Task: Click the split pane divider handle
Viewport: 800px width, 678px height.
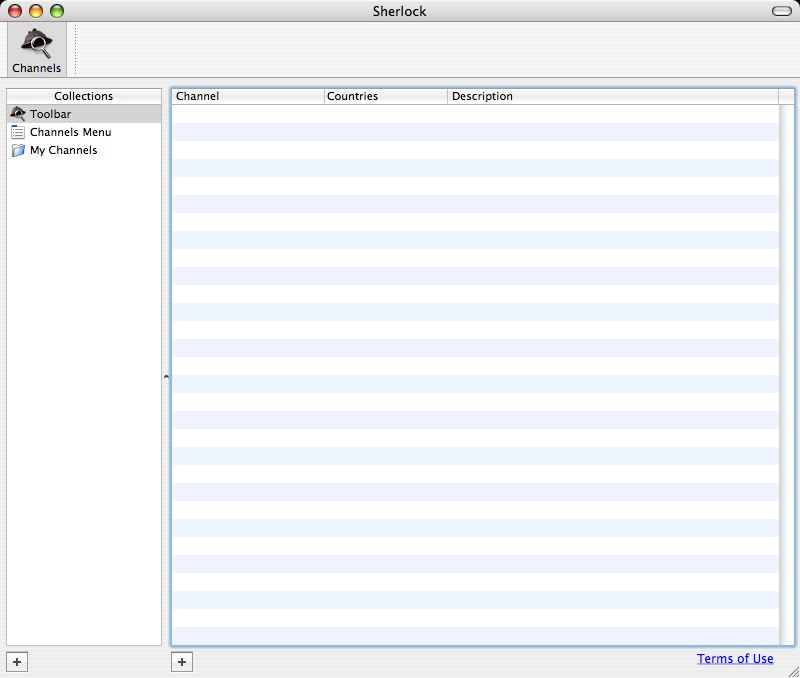Action: (166, 377)
